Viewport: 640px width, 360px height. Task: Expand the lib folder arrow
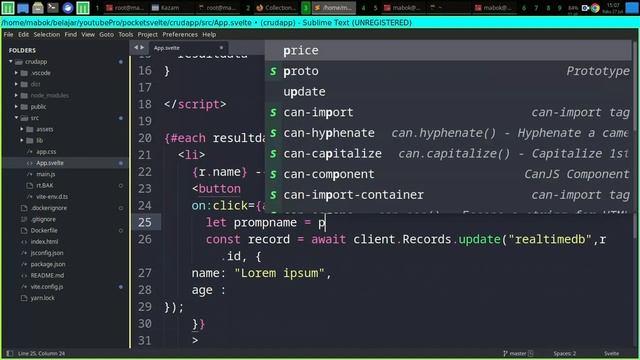pos(22,140)
